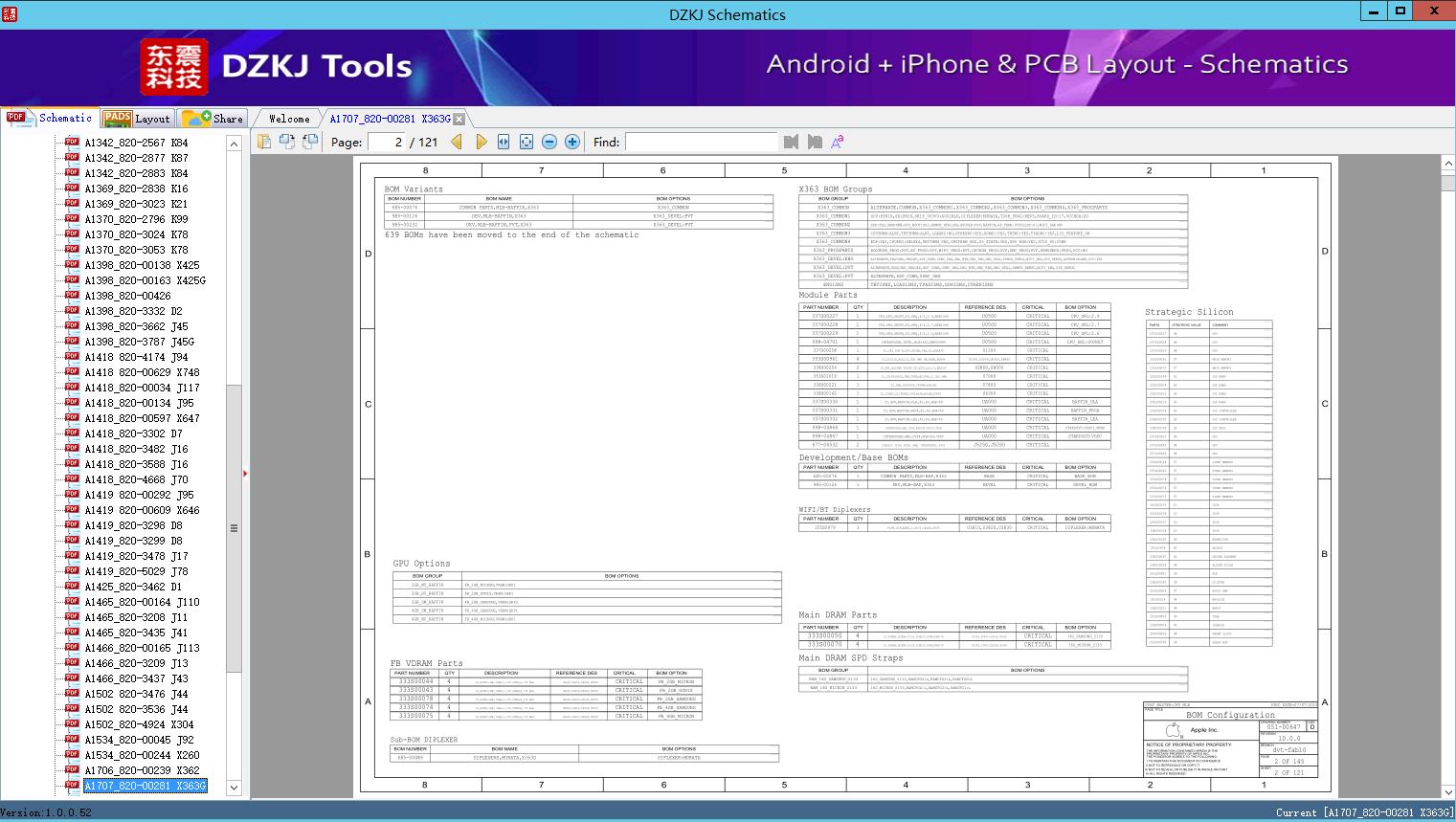The width and height of the screenshot is (1456, 822).
Task: Select A1398_820-00138 X425 entry
Action: point(142,265)
